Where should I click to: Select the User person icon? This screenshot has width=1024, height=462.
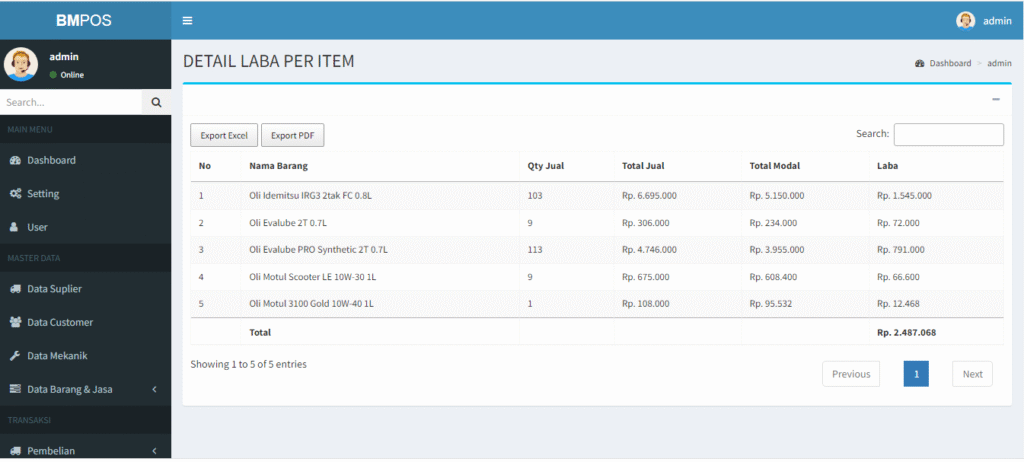(x=15, y=227)
